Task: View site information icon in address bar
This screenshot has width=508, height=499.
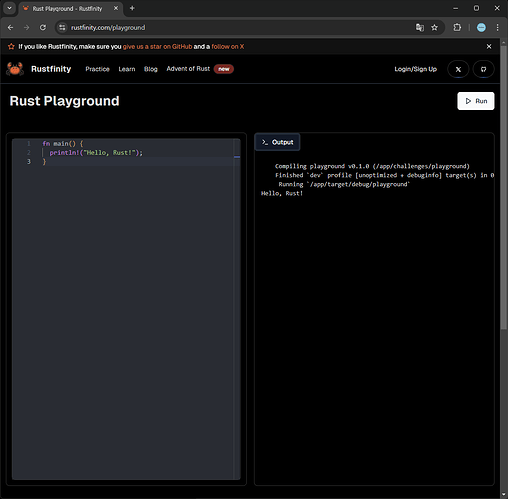Action: pyautogui.click(x=62, y=28)
